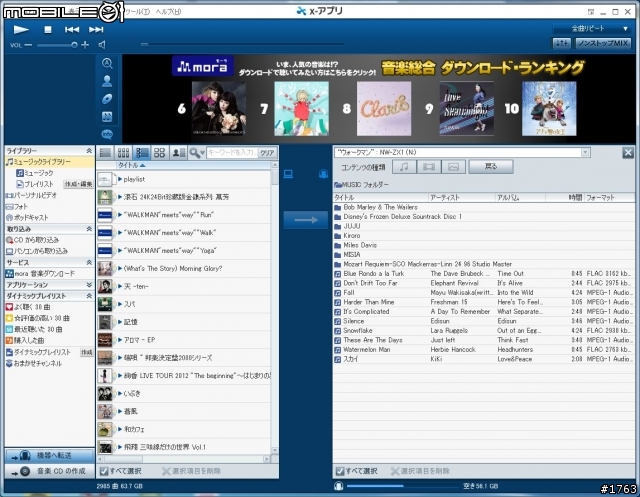
Task: Open the ClariS ranking 8 album cover
Action: (384, 109)
